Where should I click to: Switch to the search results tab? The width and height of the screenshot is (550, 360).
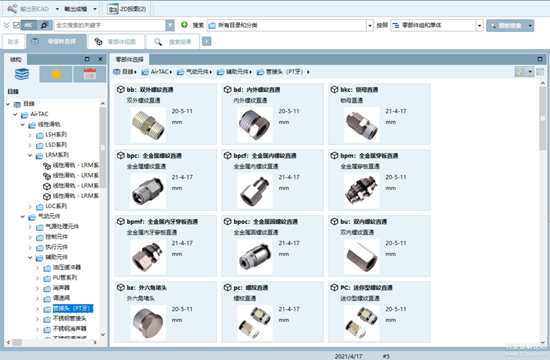click(x=173, y=42)
